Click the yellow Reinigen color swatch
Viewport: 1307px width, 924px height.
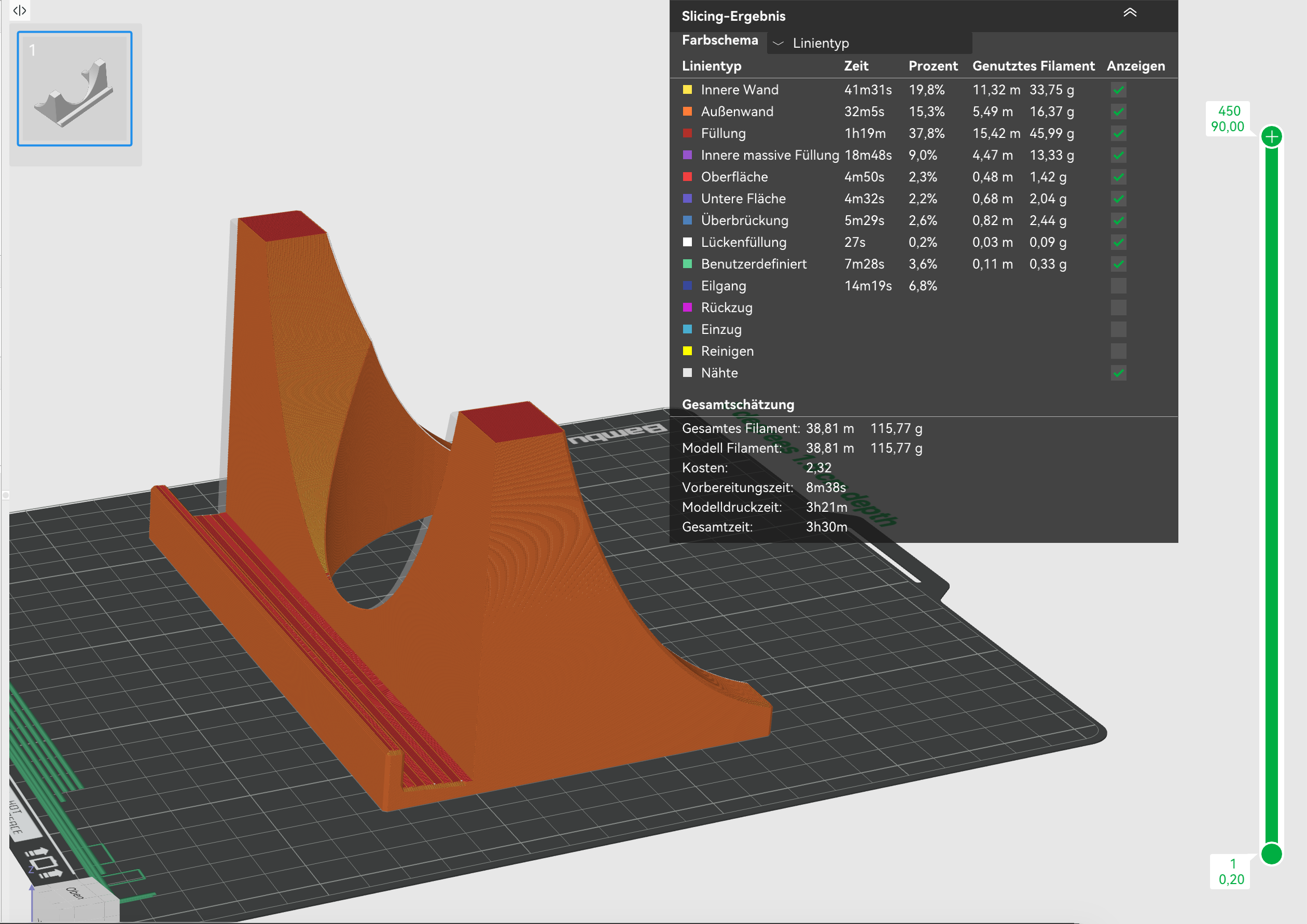point(687,351)
